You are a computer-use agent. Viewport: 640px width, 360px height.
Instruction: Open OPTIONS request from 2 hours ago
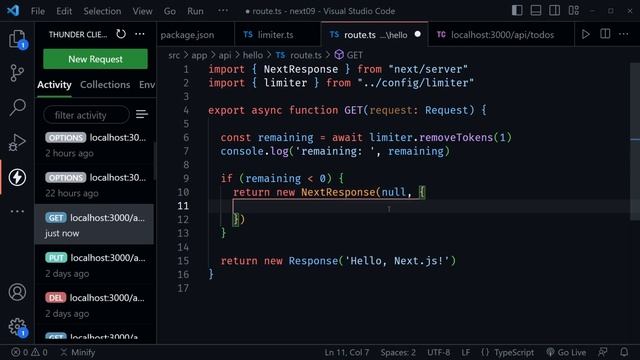pyautogui.click(x=95, y=145)
